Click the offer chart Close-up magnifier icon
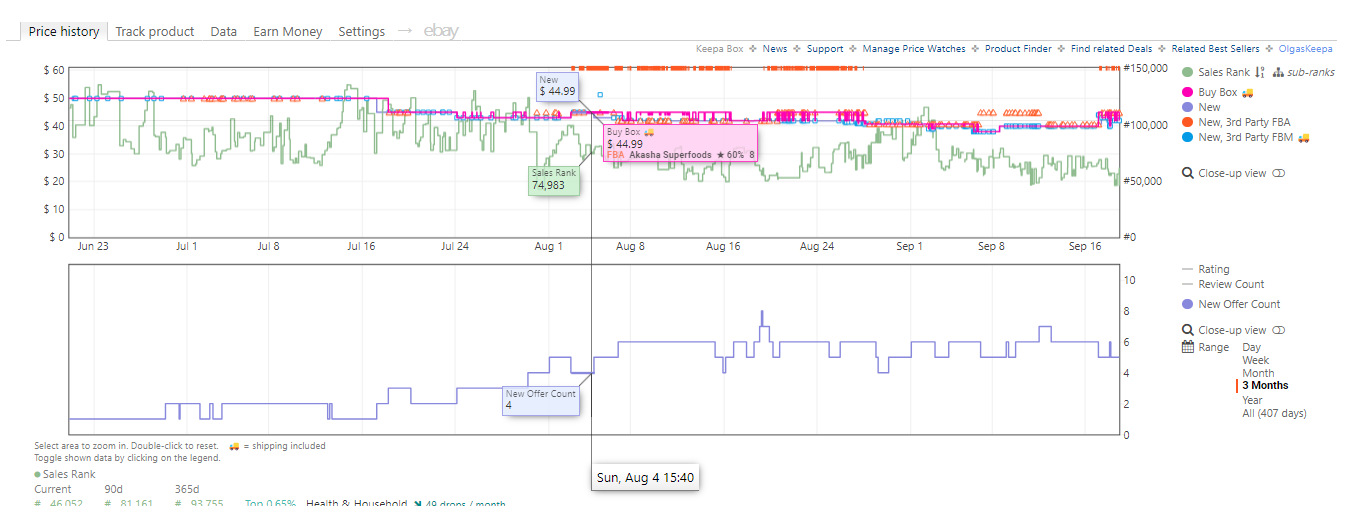Image resolution: width=1357 pixels, height=506 pixels. pos(1188,330)
